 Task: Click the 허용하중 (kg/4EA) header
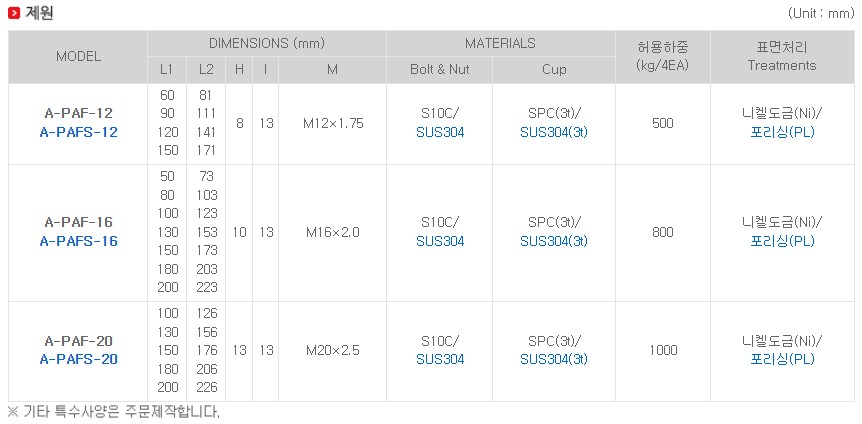pos(662,57)
